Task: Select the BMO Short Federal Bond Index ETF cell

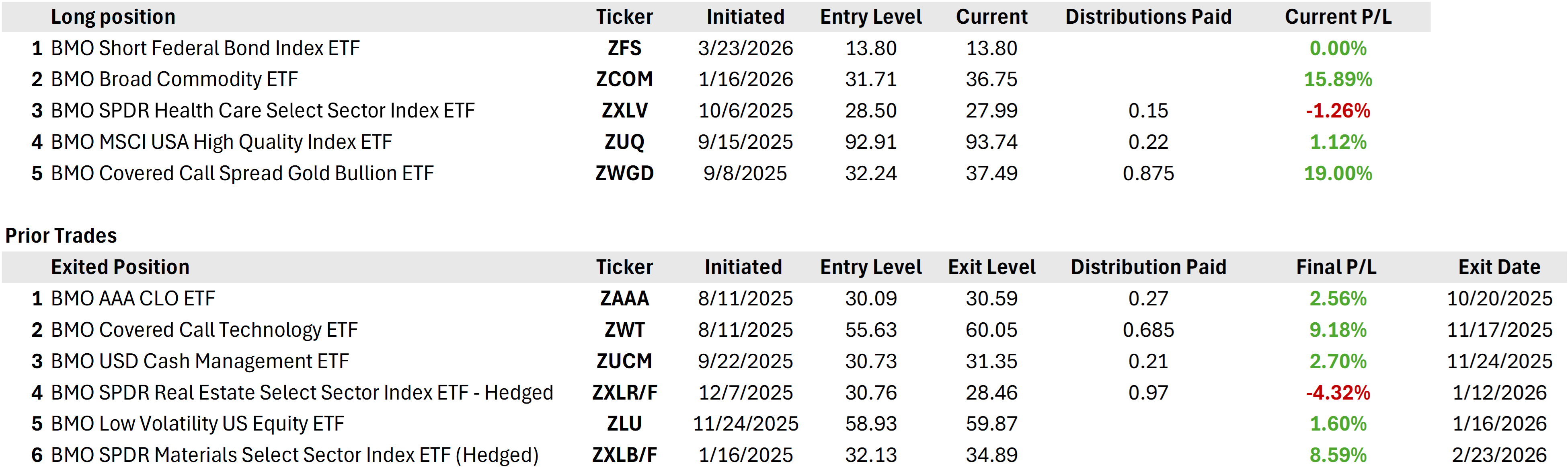Action: click(205, 48)
